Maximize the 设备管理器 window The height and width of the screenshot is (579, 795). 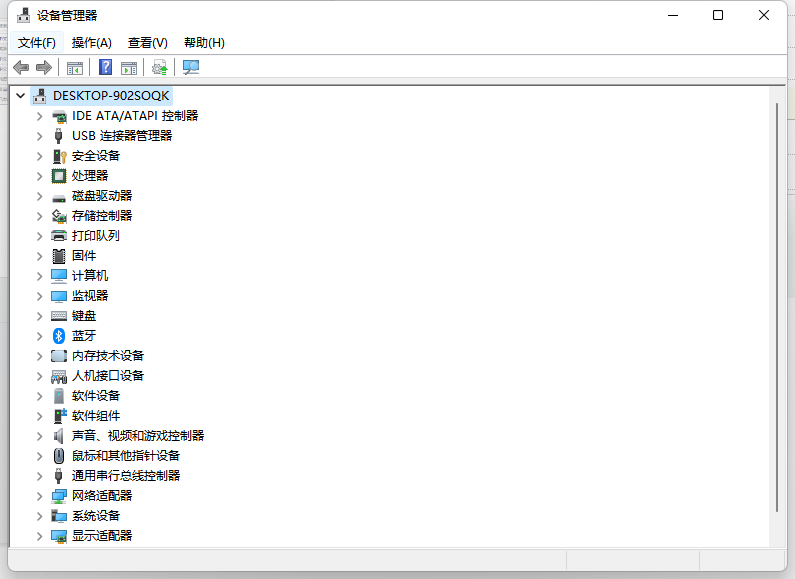pos(718,15)
